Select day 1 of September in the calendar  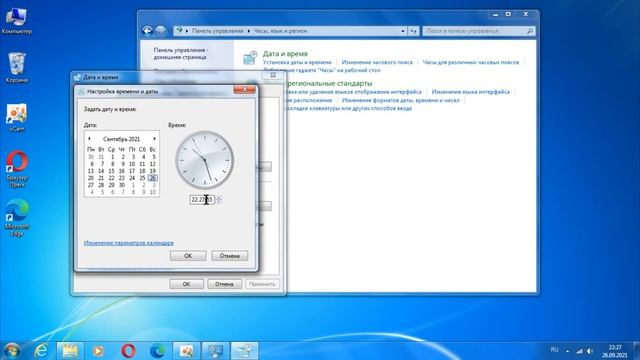click(112, 157)
